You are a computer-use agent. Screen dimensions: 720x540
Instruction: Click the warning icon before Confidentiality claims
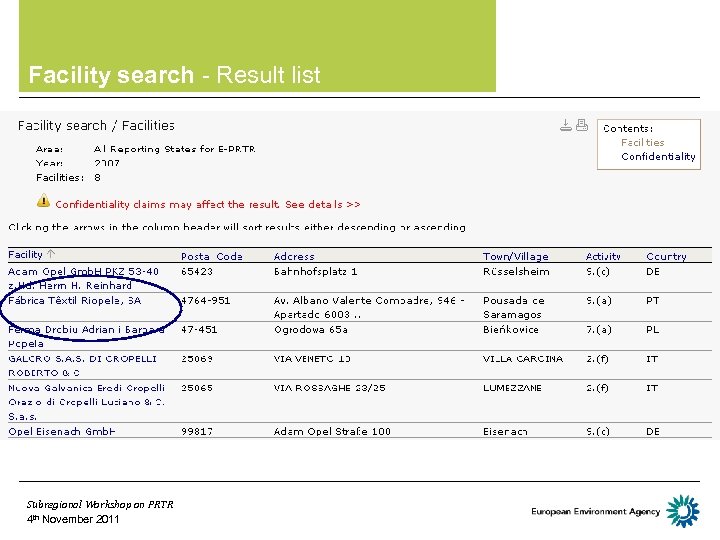pos(43,201)
